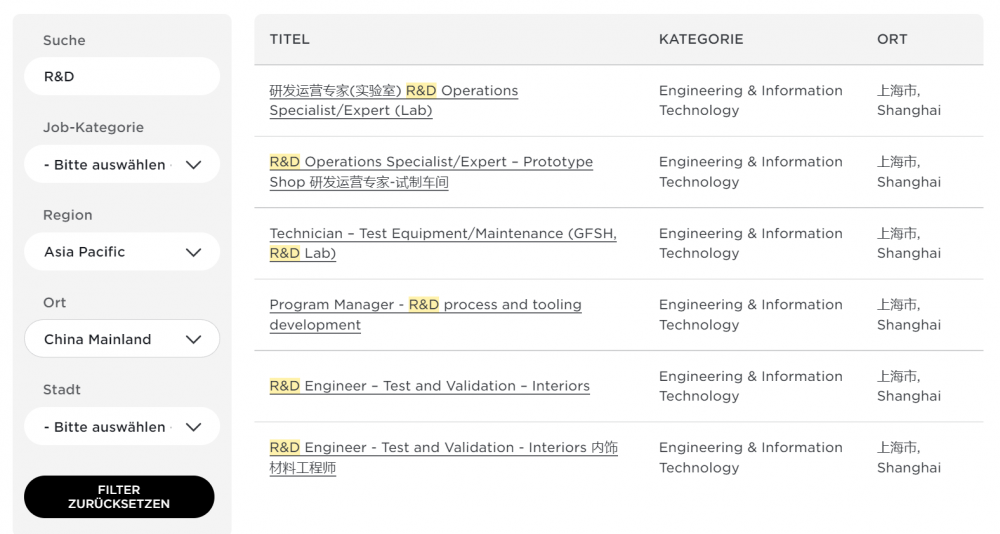Click the Titel column header
1000x534 pixels.
click(x=289, y=39)
